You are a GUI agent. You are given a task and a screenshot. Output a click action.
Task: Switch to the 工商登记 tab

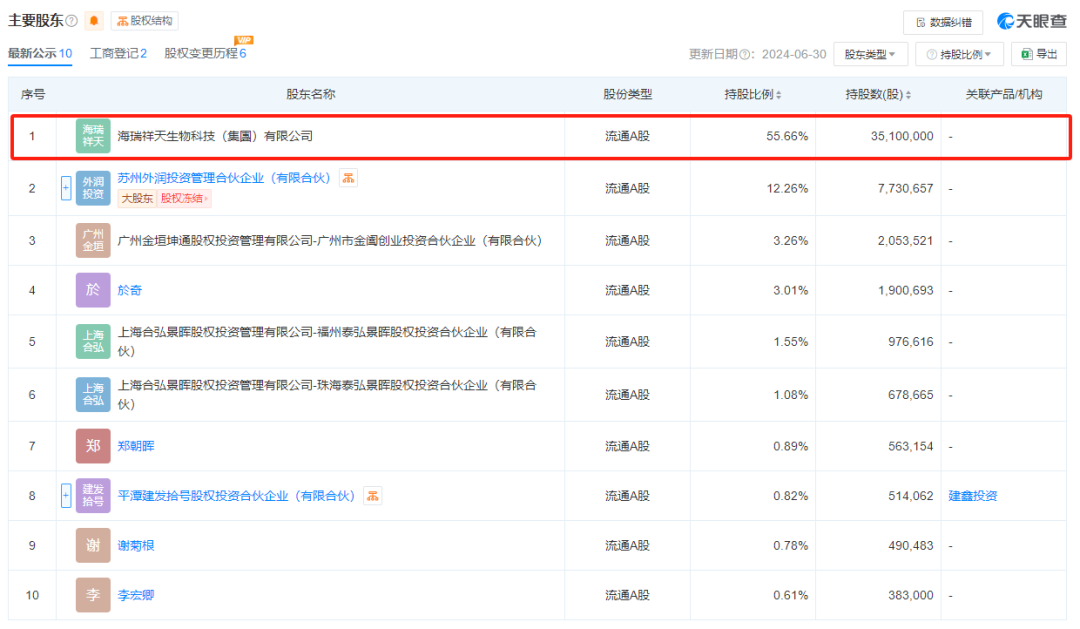click(x=118, y=53)
